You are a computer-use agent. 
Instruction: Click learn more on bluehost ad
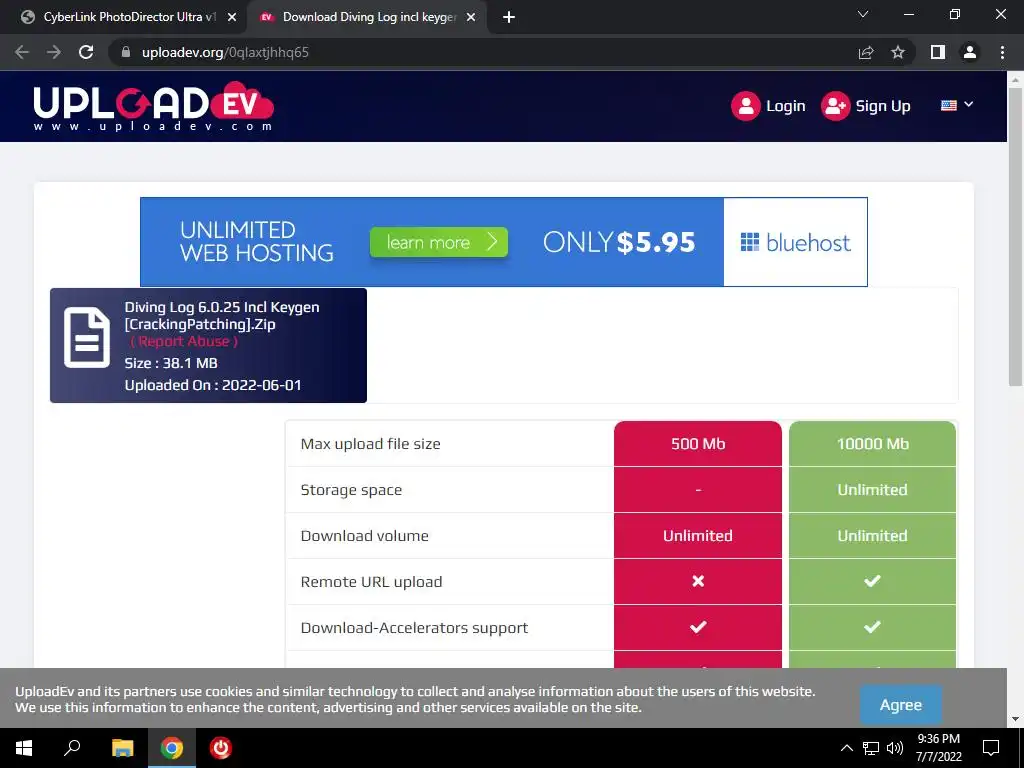pos(438,242)
